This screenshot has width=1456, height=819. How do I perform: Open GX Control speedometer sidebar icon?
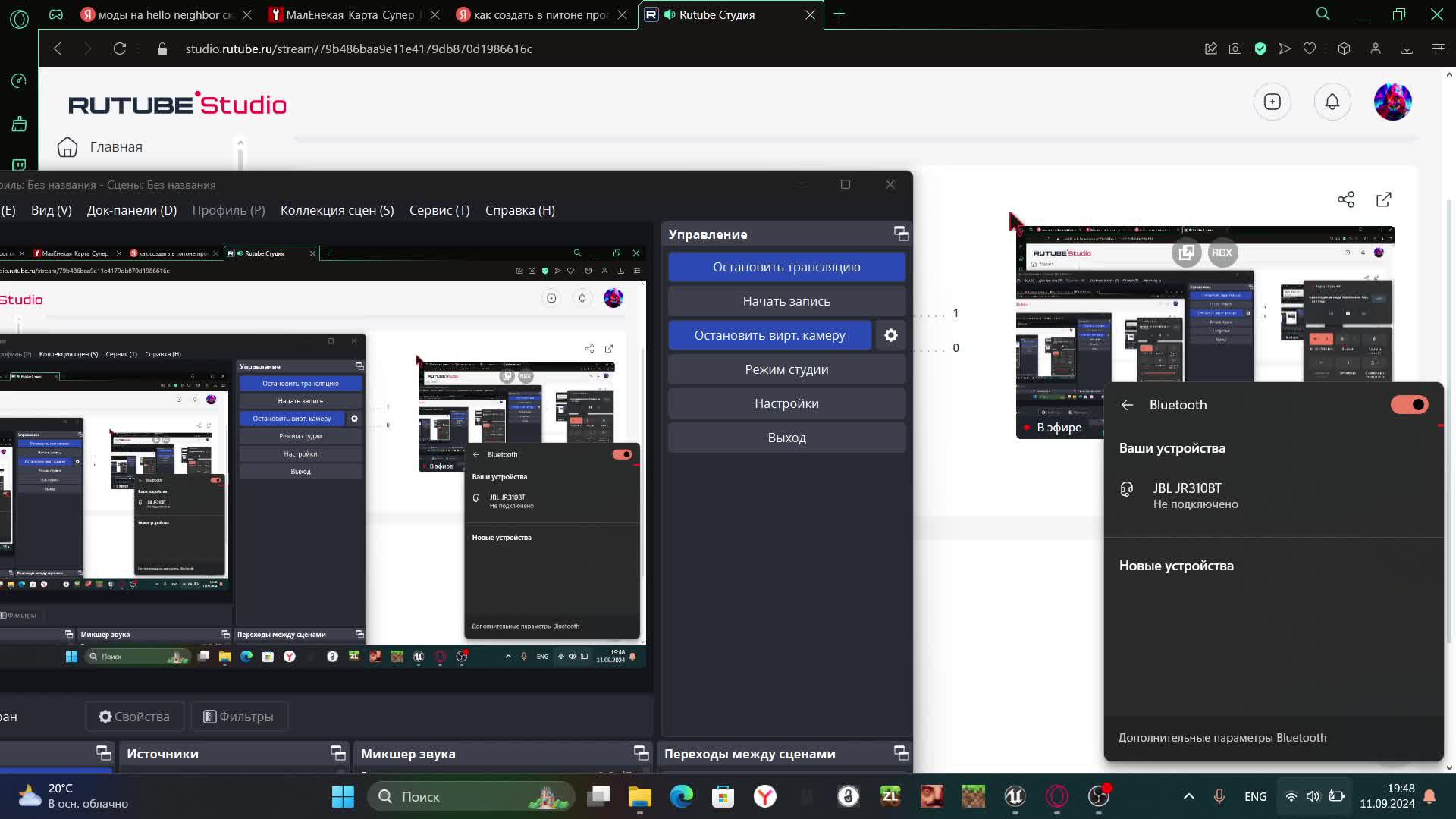tap(19, 80)
